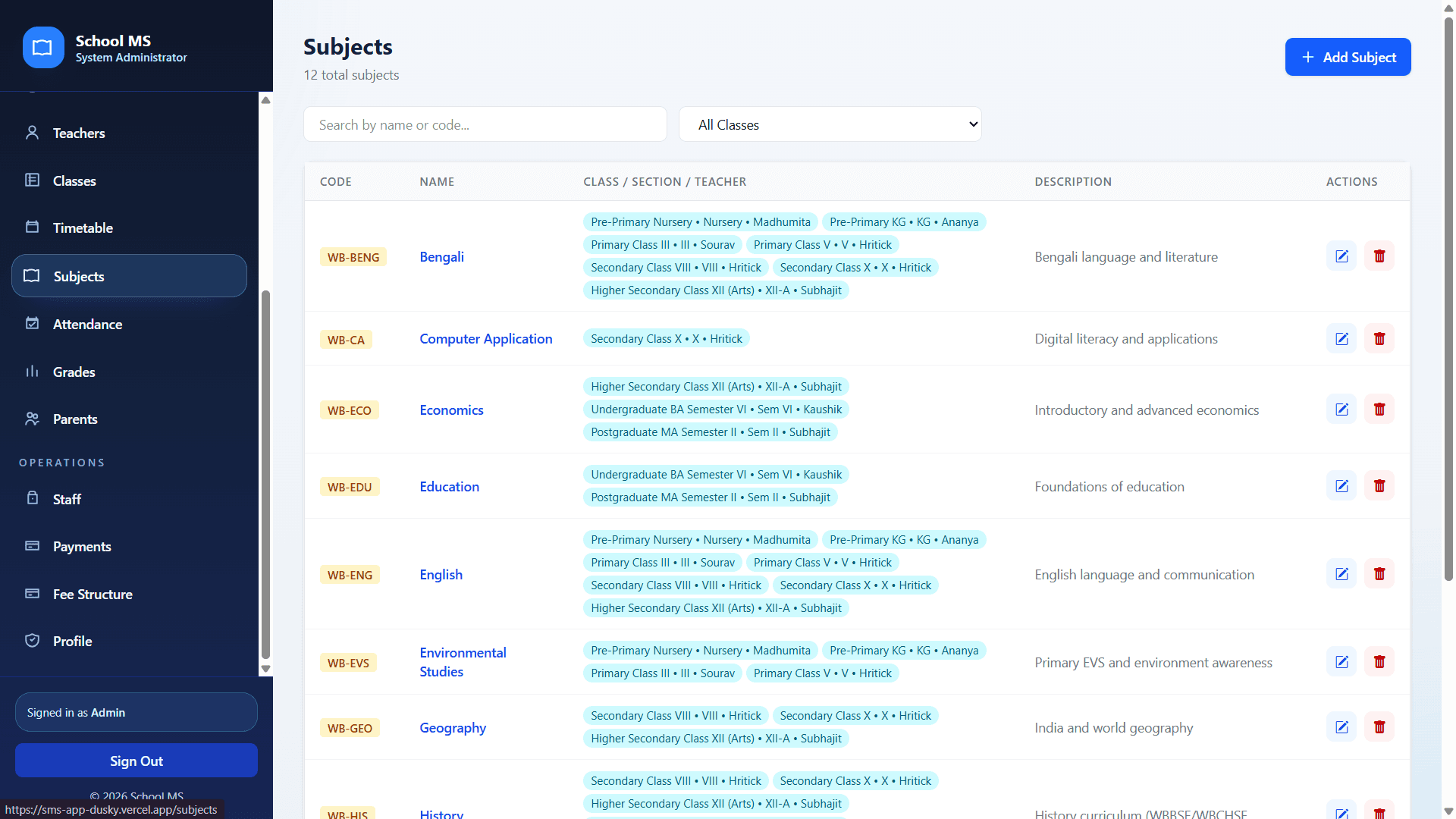Image resolution: width=1456 pixels, height=819 pixels.
Task: Focus the search by name or code field
Action: (485, 124)
